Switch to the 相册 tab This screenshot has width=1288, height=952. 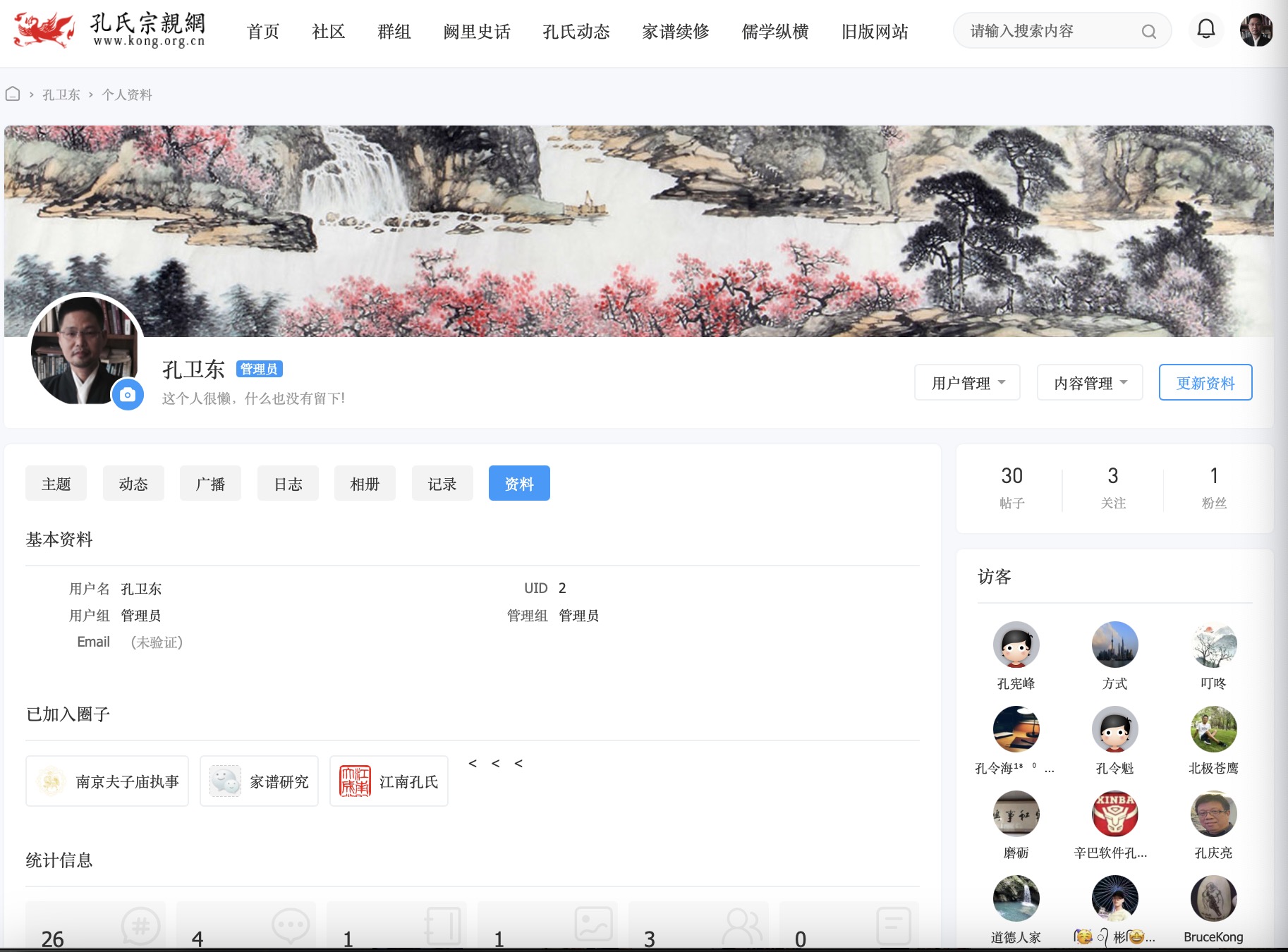365,484
